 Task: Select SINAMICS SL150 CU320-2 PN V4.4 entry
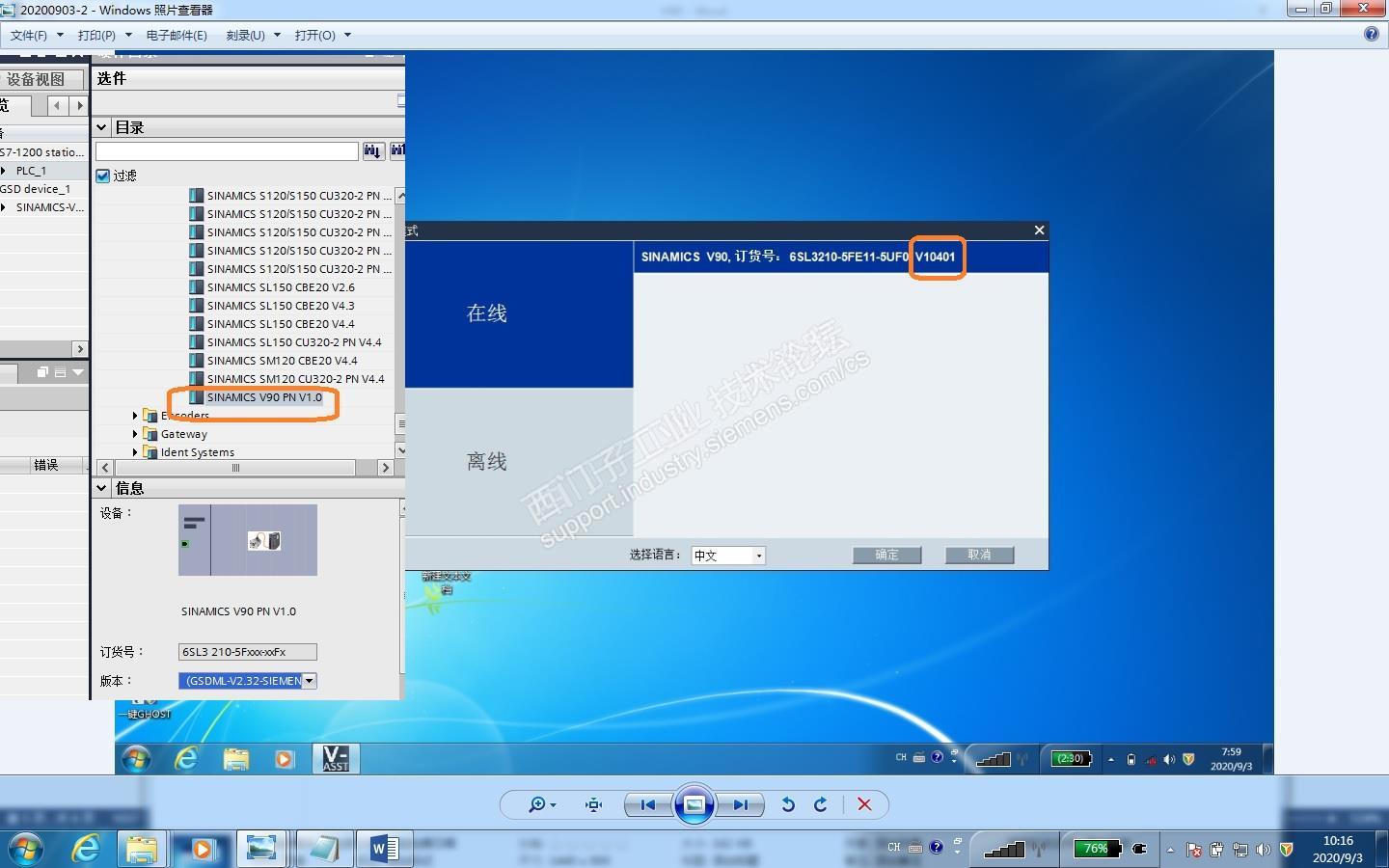coord(294,342)
